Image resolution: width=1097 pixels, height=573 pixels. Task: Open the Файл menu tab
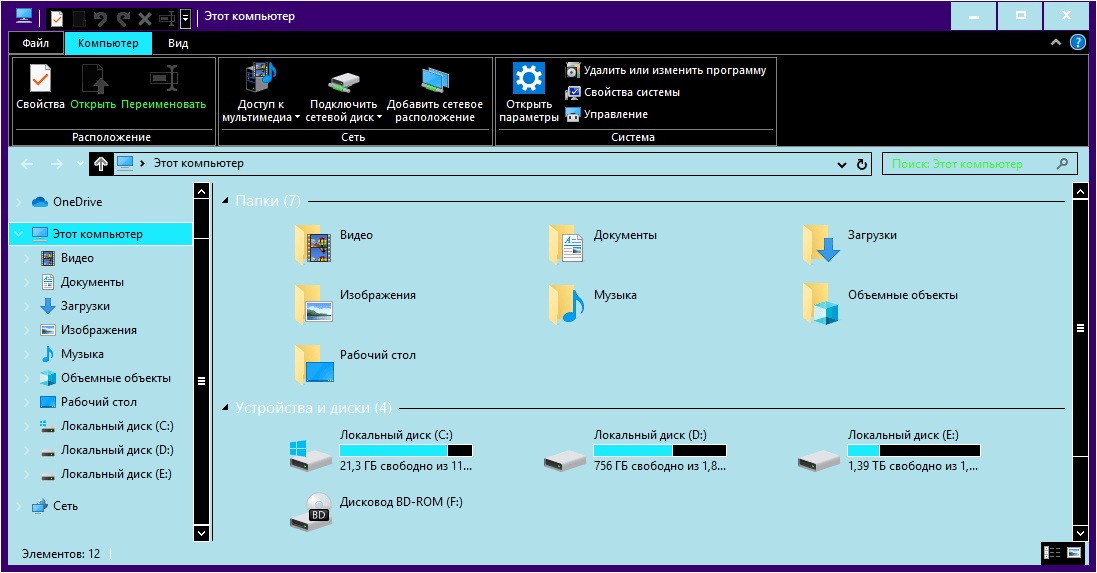pos(36,43)
